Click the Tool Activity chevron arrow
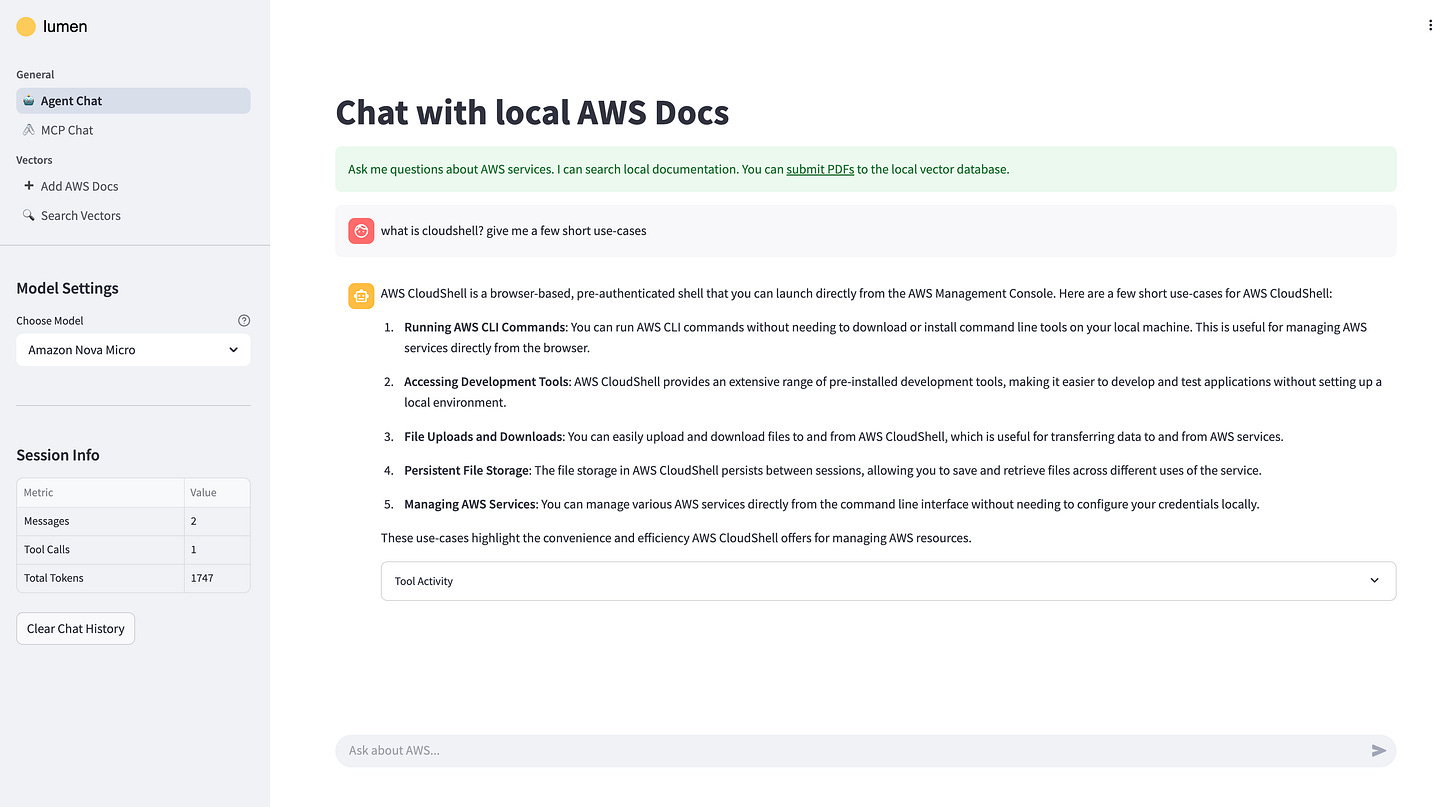This screenshot has height=807, width=1456. 1374,581
